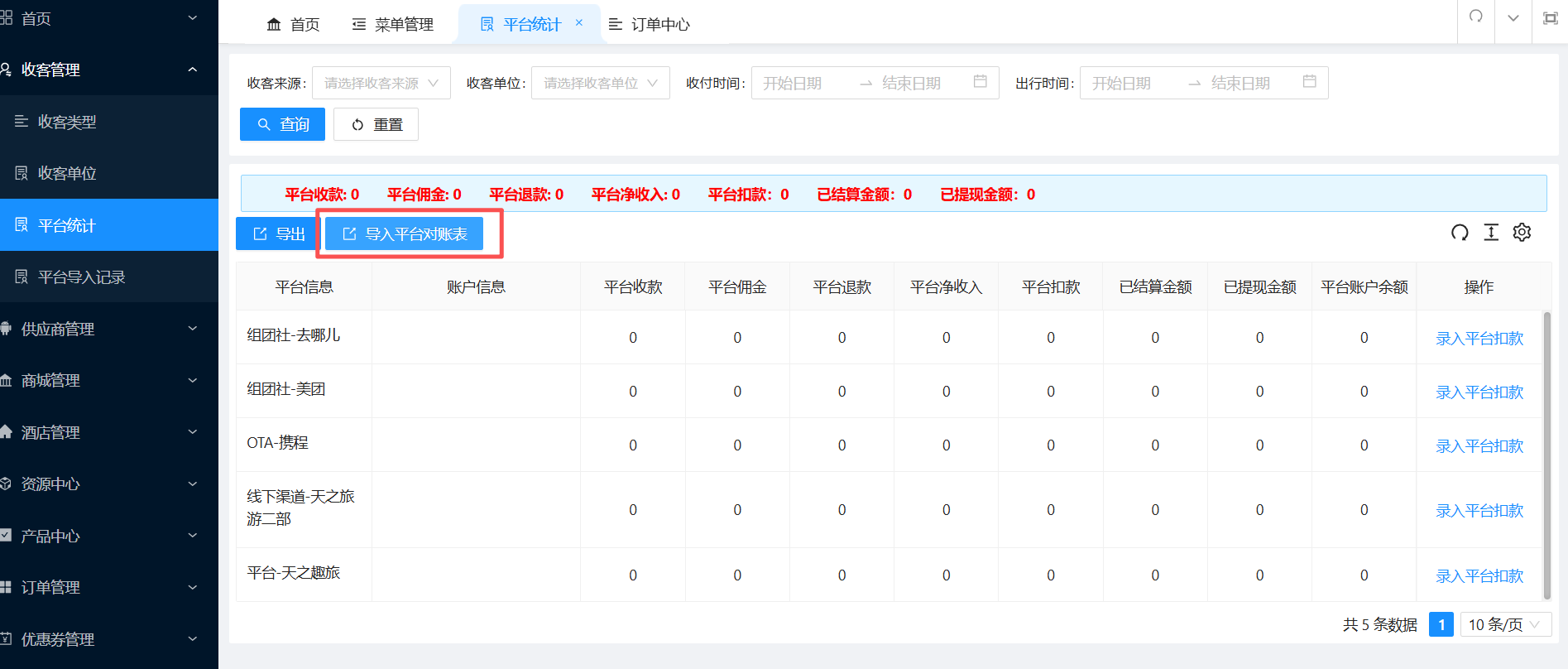Switch to the 订单中心 tab

pyautogui.click(x=650, y=25)
